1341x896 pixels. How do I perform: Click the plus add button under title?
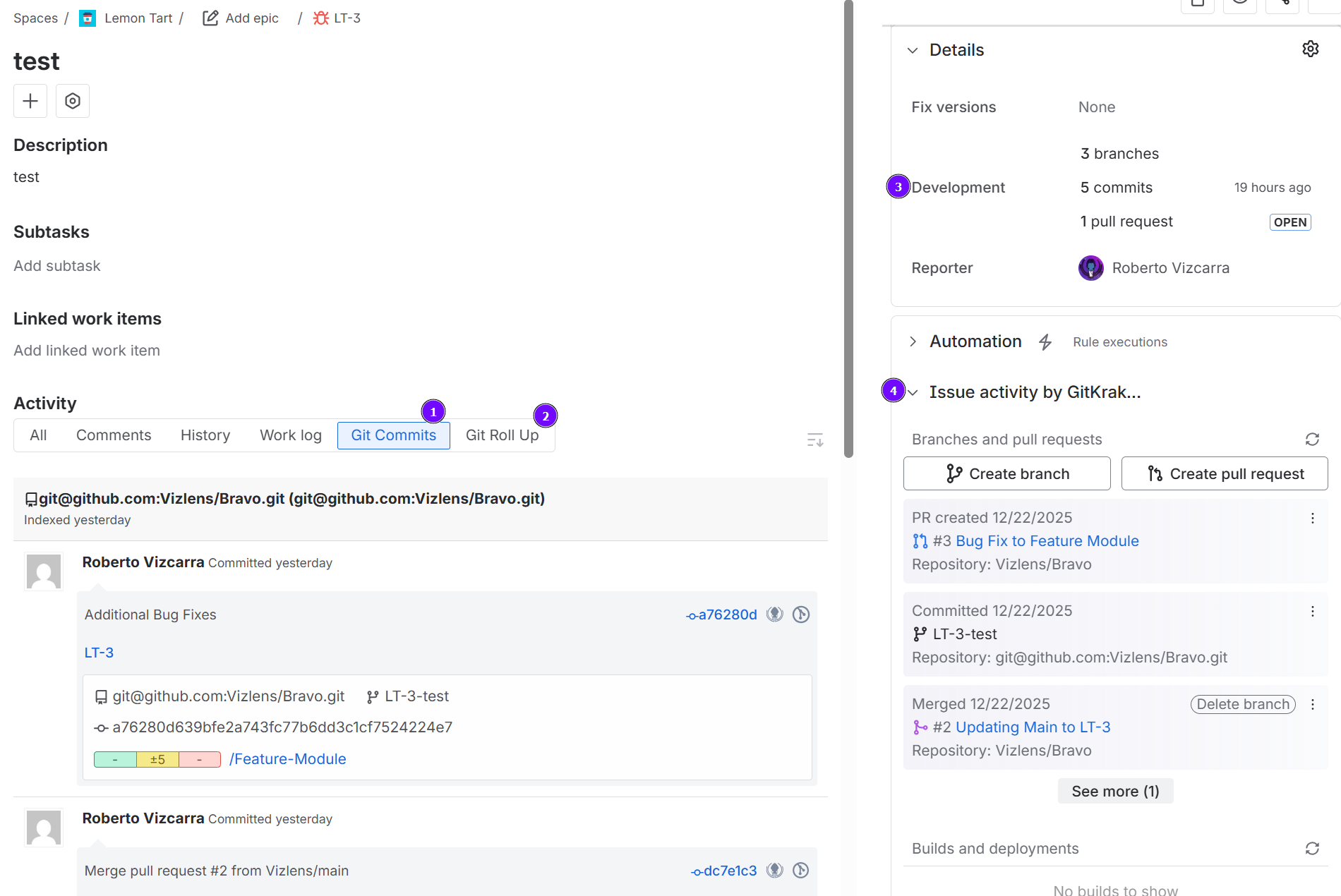click(30, 101)
